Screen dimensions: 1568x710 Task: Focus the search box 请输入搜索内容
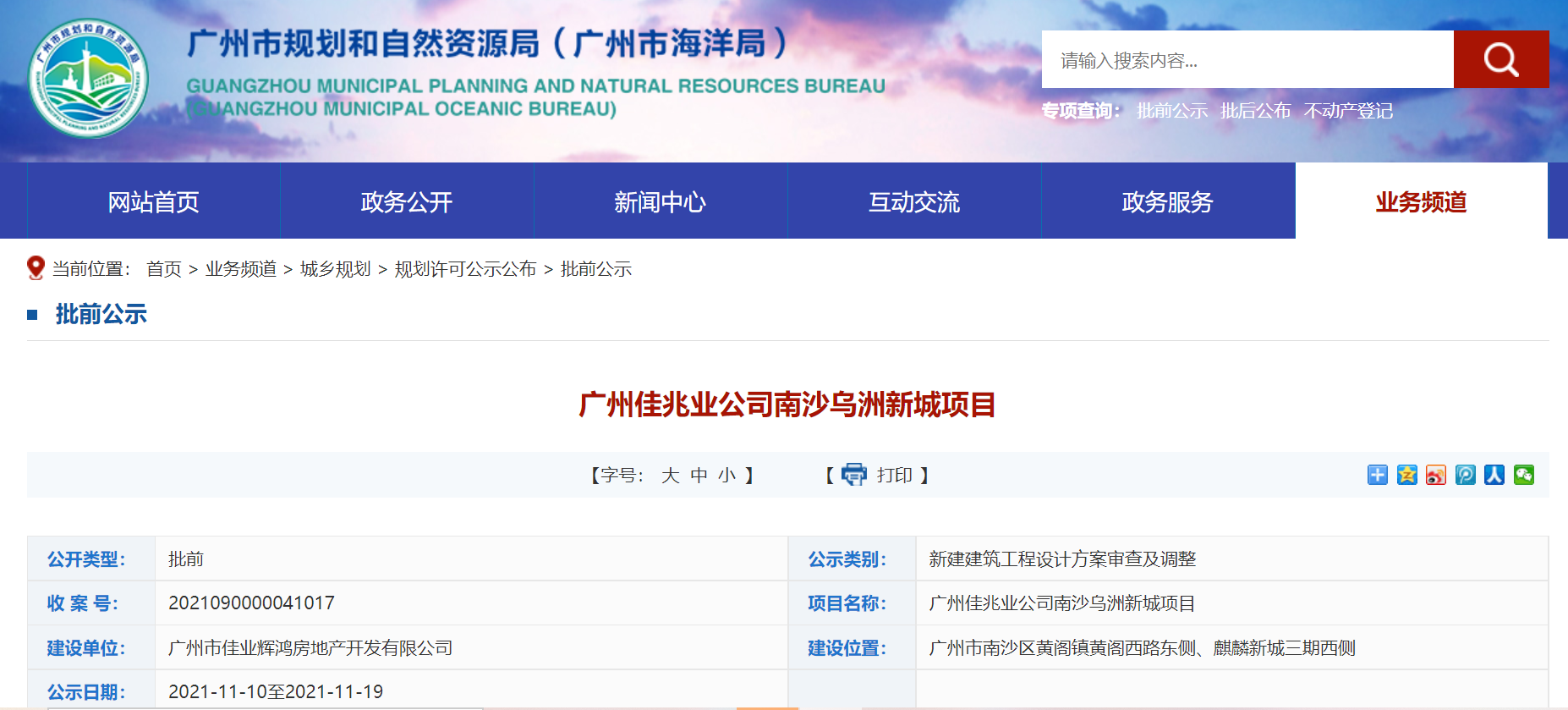(x=1247, y=59)
